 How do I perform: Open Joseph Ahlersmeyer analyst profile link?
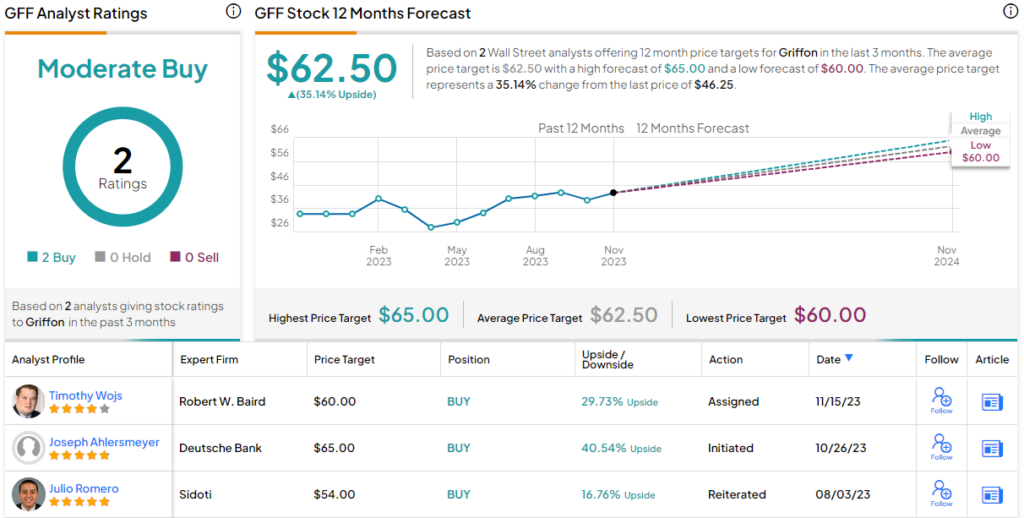[104, 442]
